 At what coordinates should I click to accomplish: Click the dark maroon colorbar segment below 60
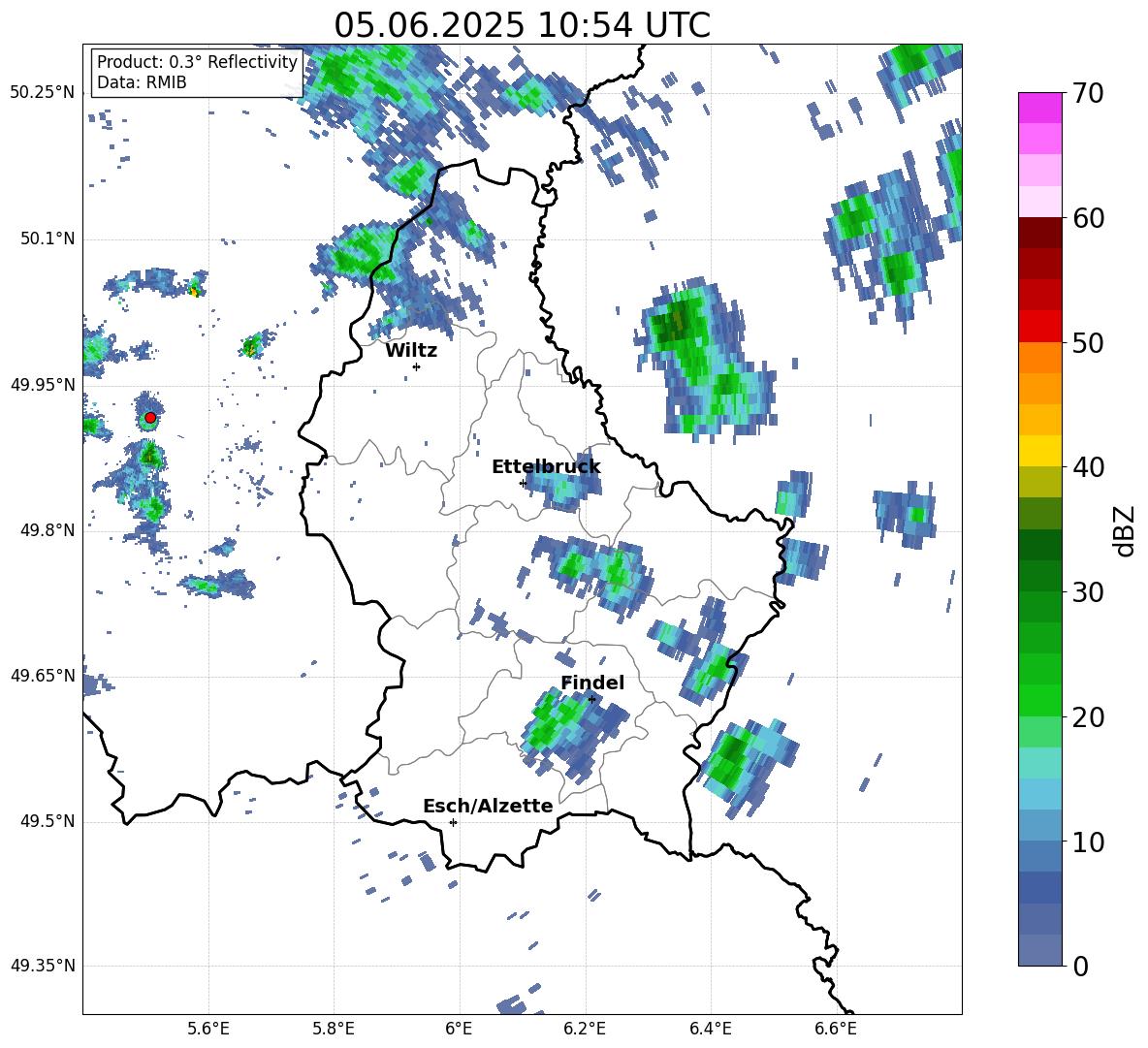click(1039, 233)
